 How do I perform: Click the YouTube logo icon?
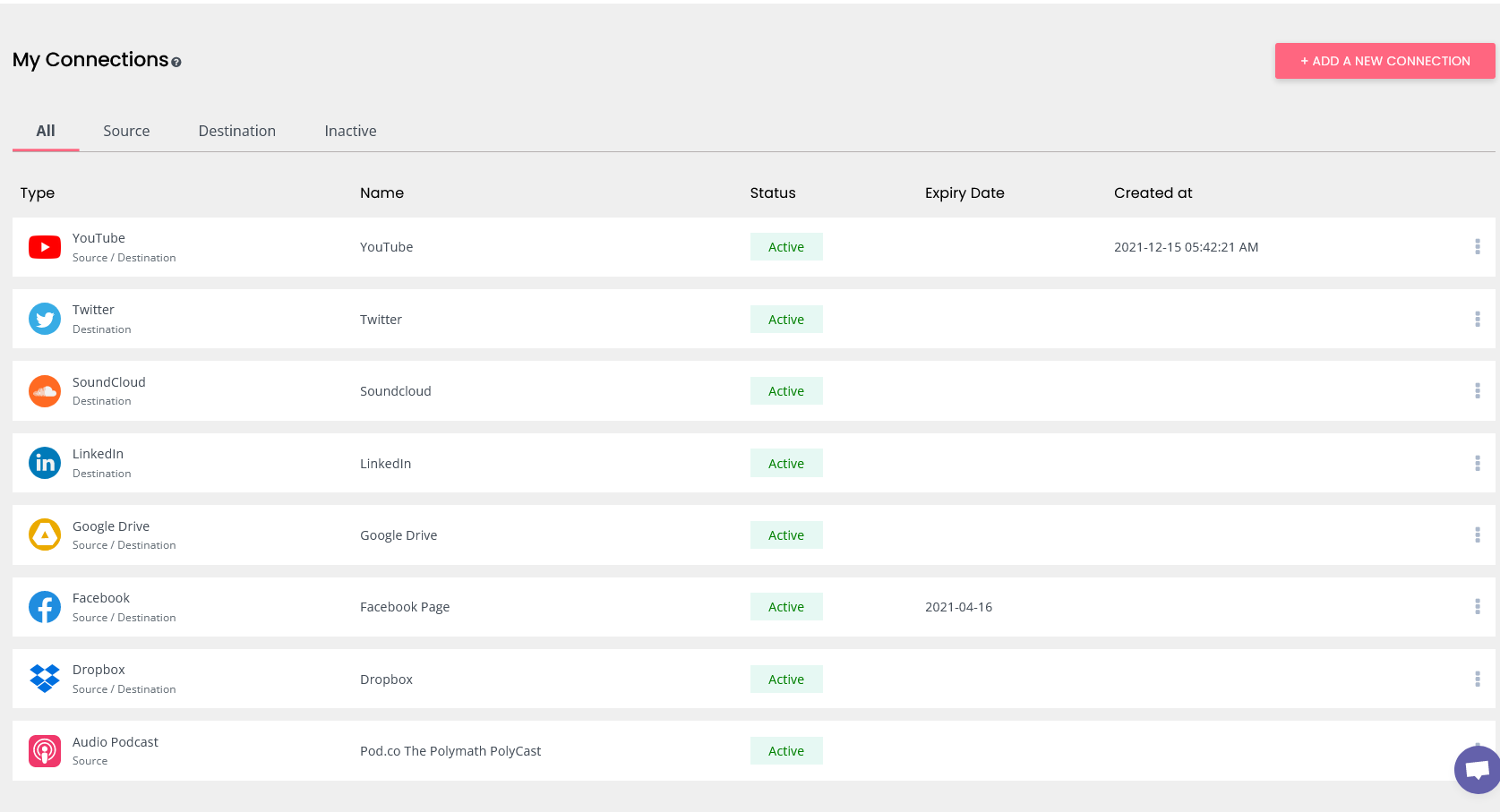click(45, 247)
